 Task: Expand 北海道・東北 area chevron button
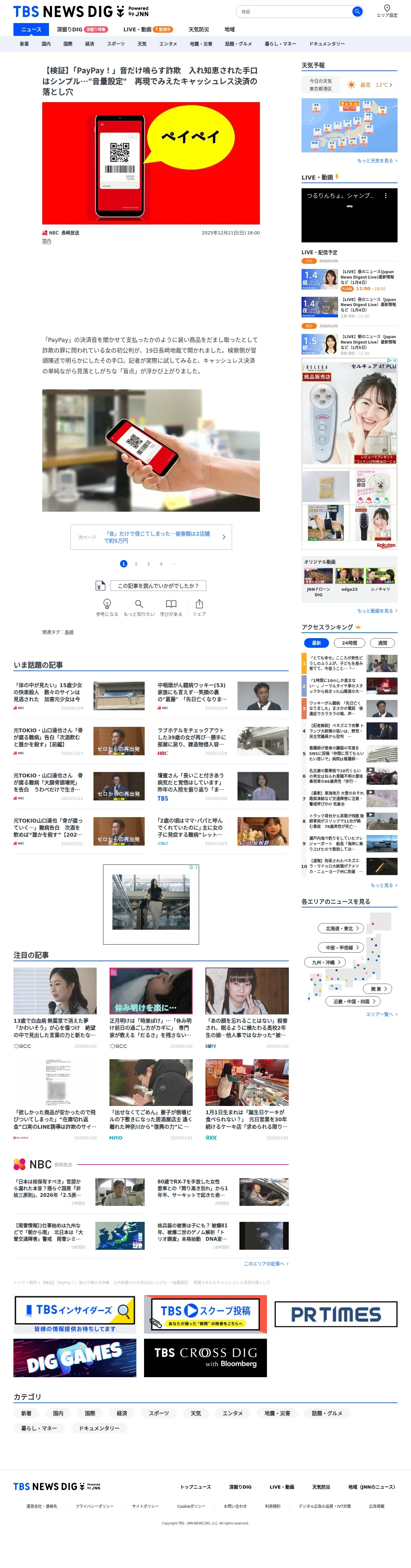pos(341,928)
